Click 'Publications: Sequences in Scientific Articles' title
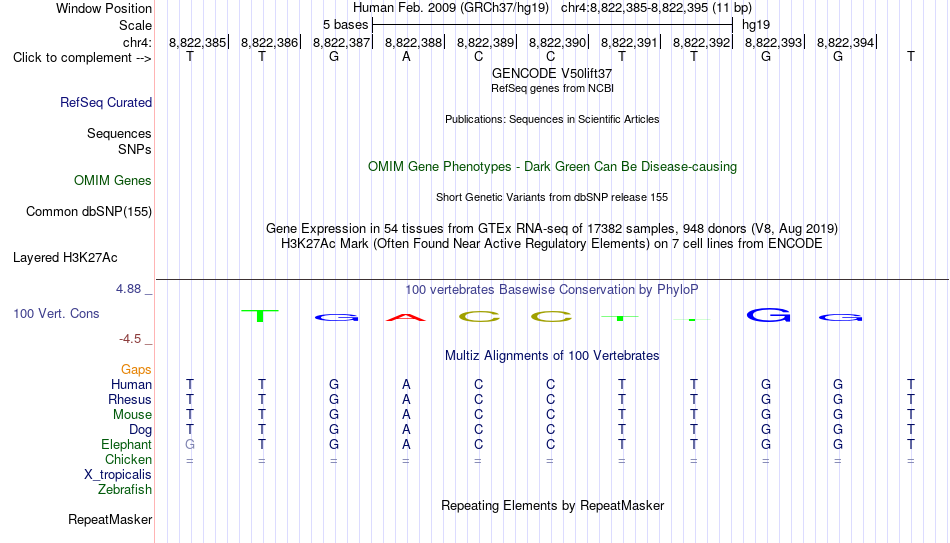Screen dimensions: 950x543 (x=552, y=119)
